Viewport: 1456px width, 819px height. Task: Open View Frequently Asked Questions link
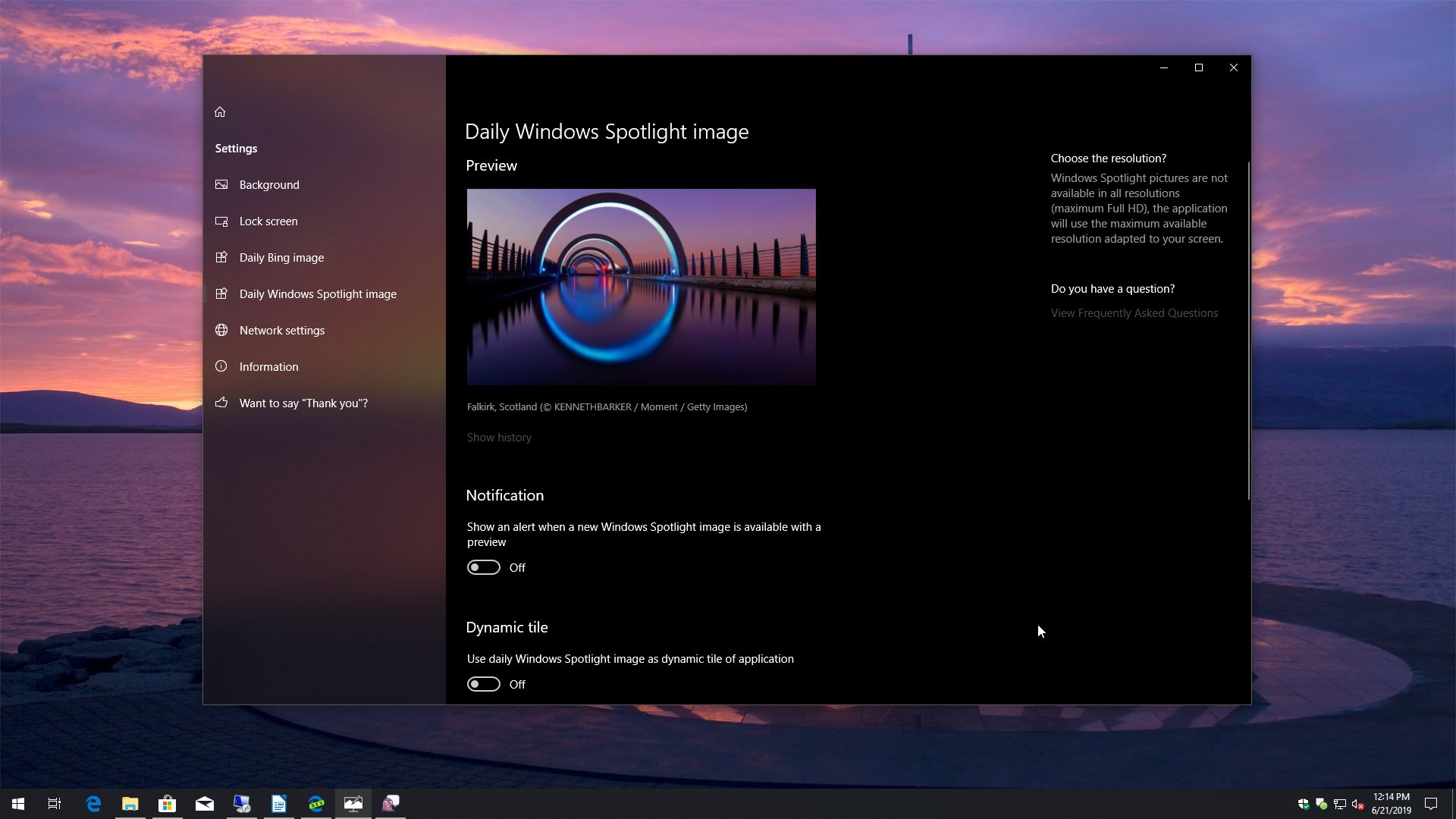click(x=1134, y=313)
